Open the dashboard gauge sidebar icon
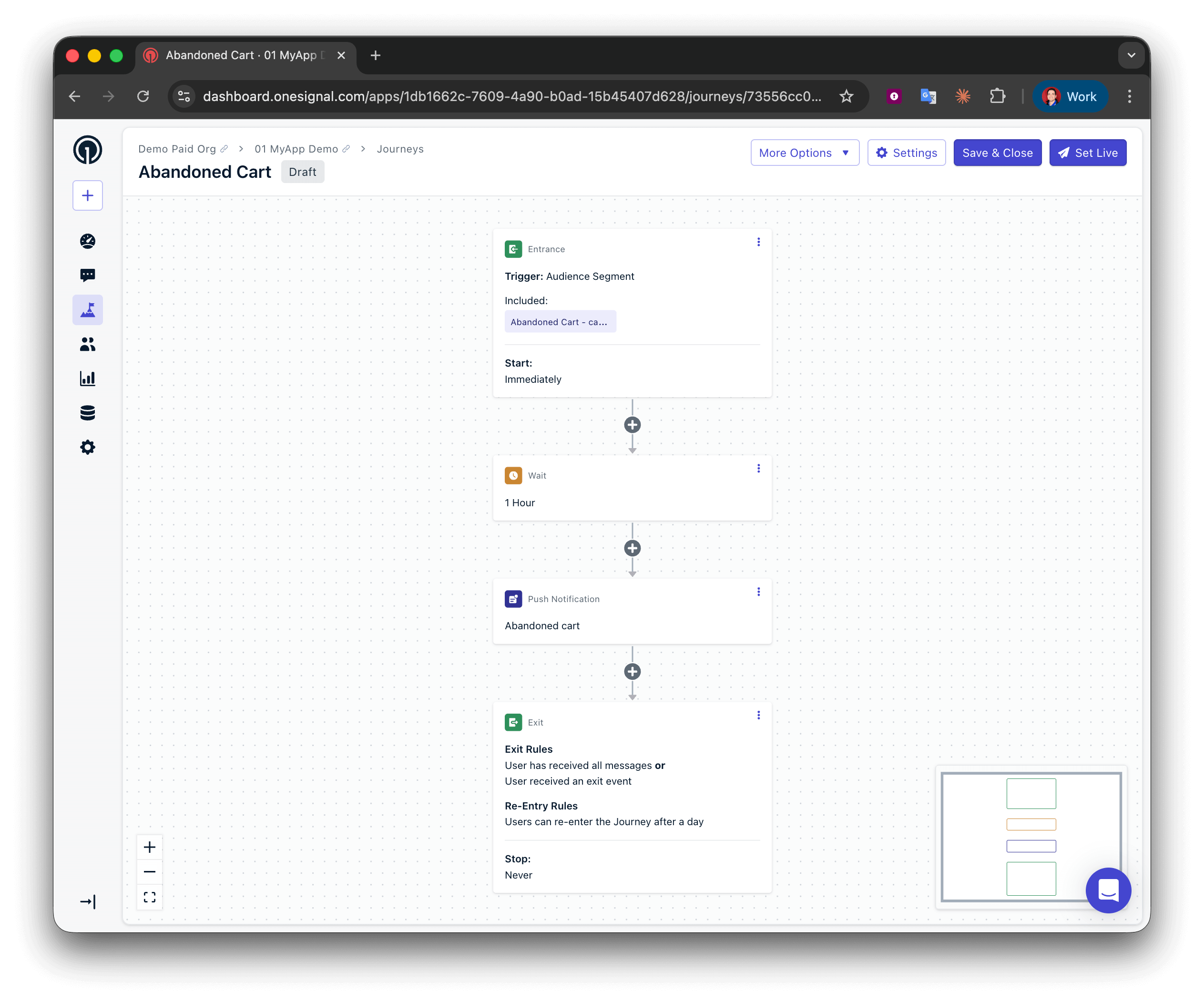The image size is (1204, 1003). (88, 241)
